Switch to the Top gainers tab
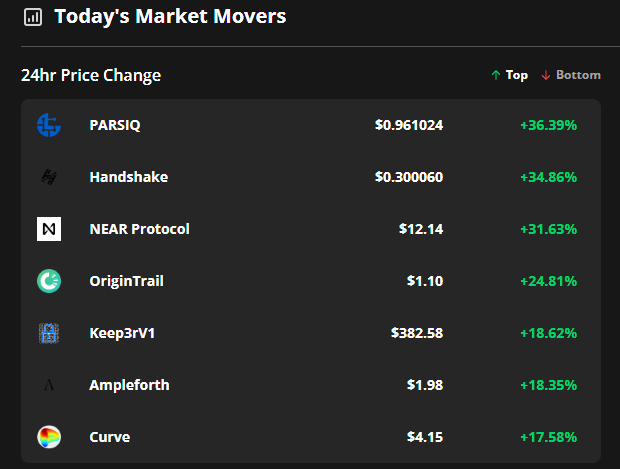The image size is (620, 469). tap(509, 75)
